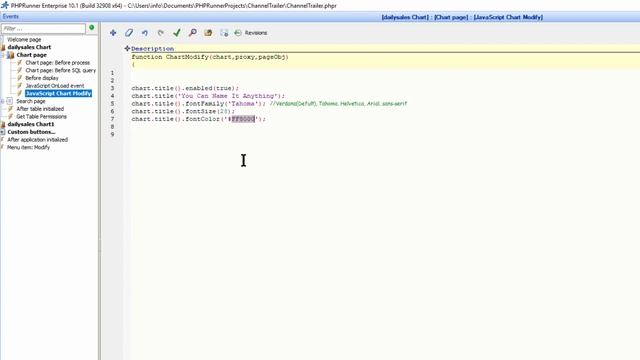Expand the Search page tree node

2,101
